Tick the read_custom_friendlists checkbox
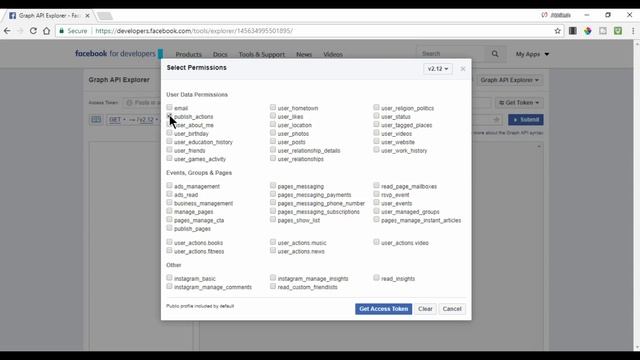 click(273, 286)
